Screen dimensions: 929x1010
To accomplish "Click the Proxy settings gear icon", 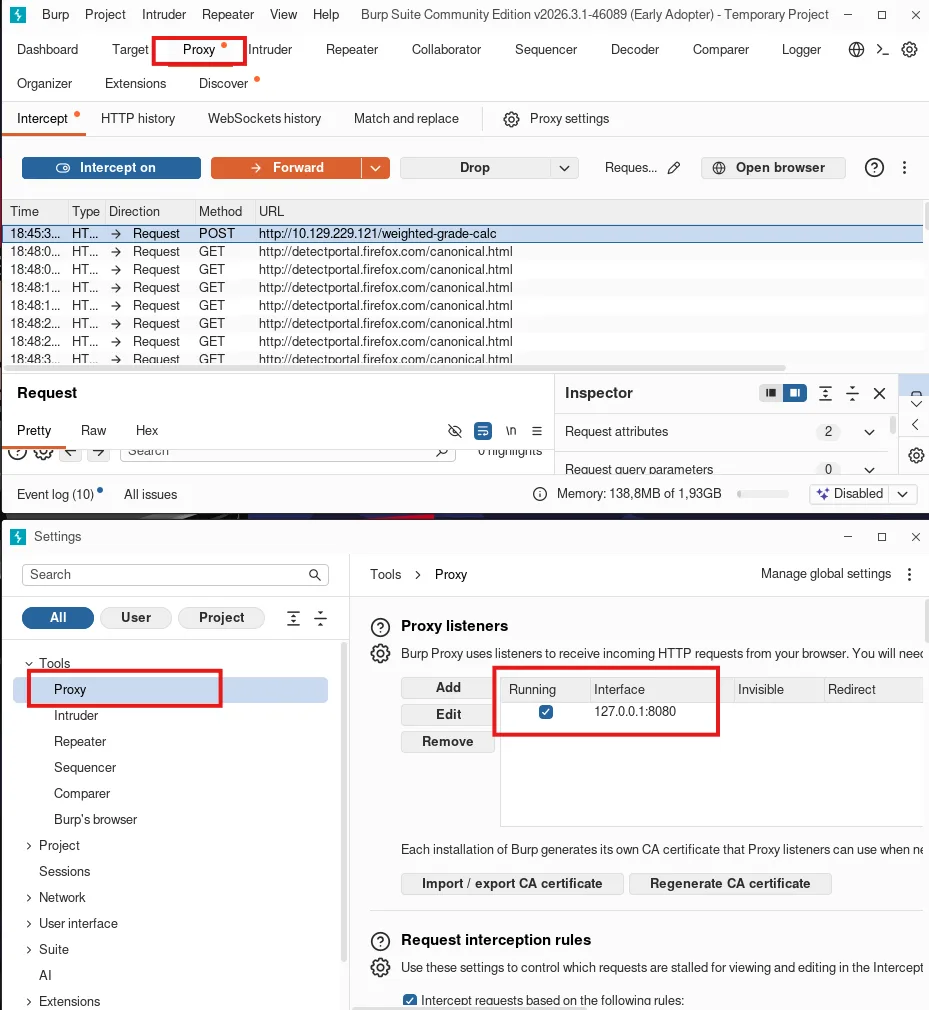I will 511,119.
